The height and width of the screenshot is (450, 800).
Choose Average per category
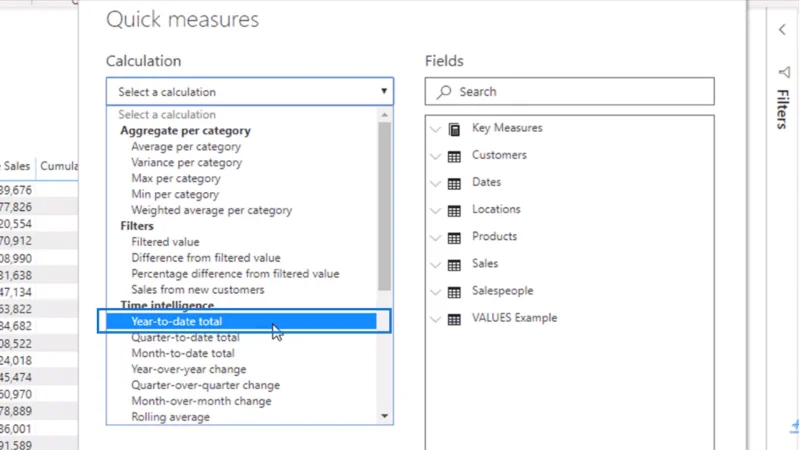pos(186,146)
